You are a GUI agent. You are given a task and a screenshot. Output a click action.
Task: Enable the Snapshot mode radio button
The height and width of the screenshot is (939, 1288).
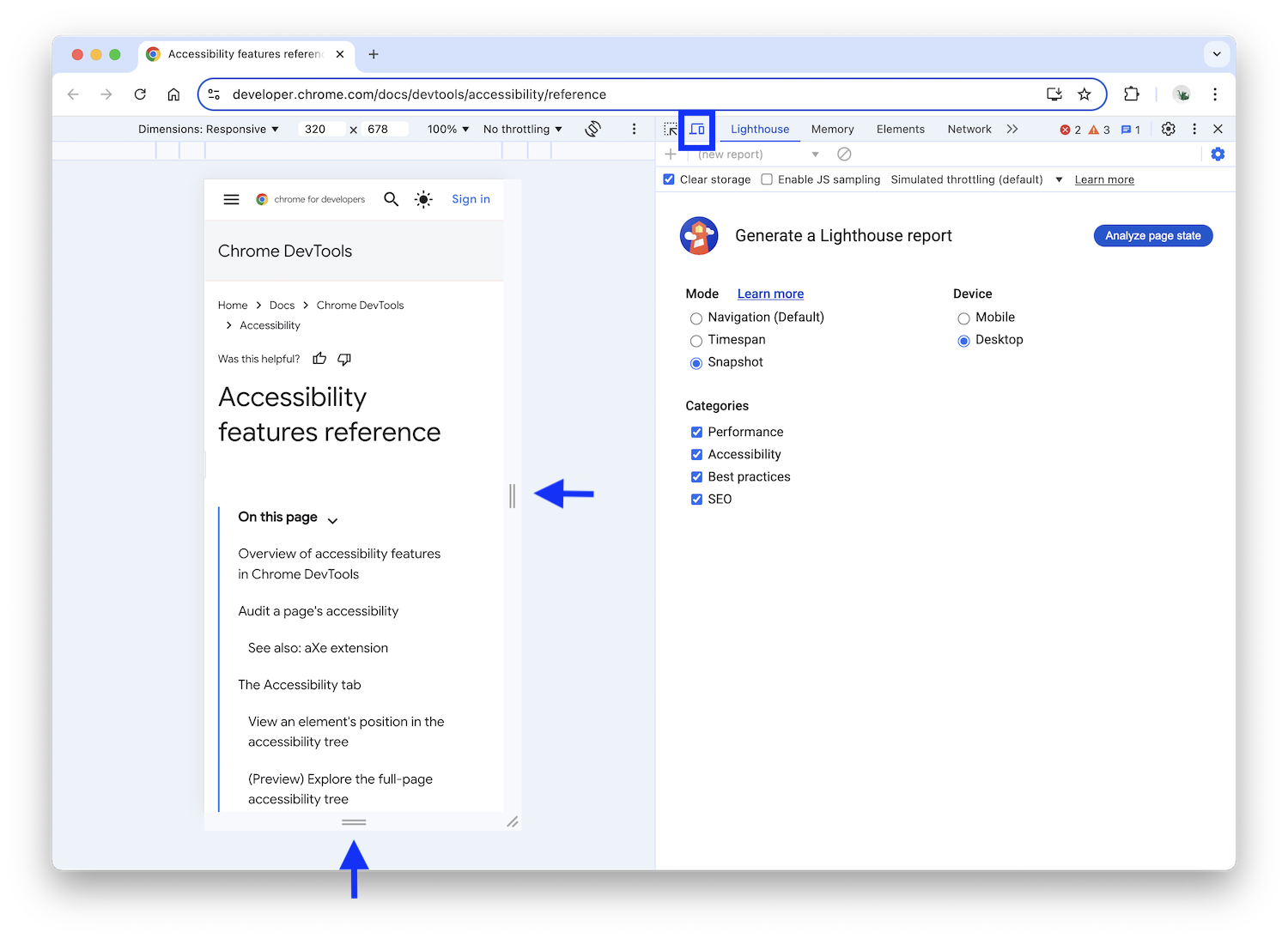pos(696,362)
